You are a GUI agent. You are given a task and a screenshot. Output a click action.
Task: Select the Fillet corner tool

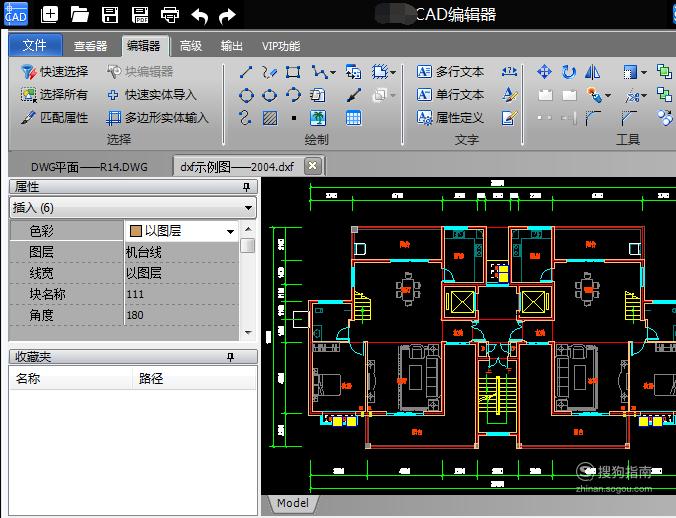pos(593,118)
